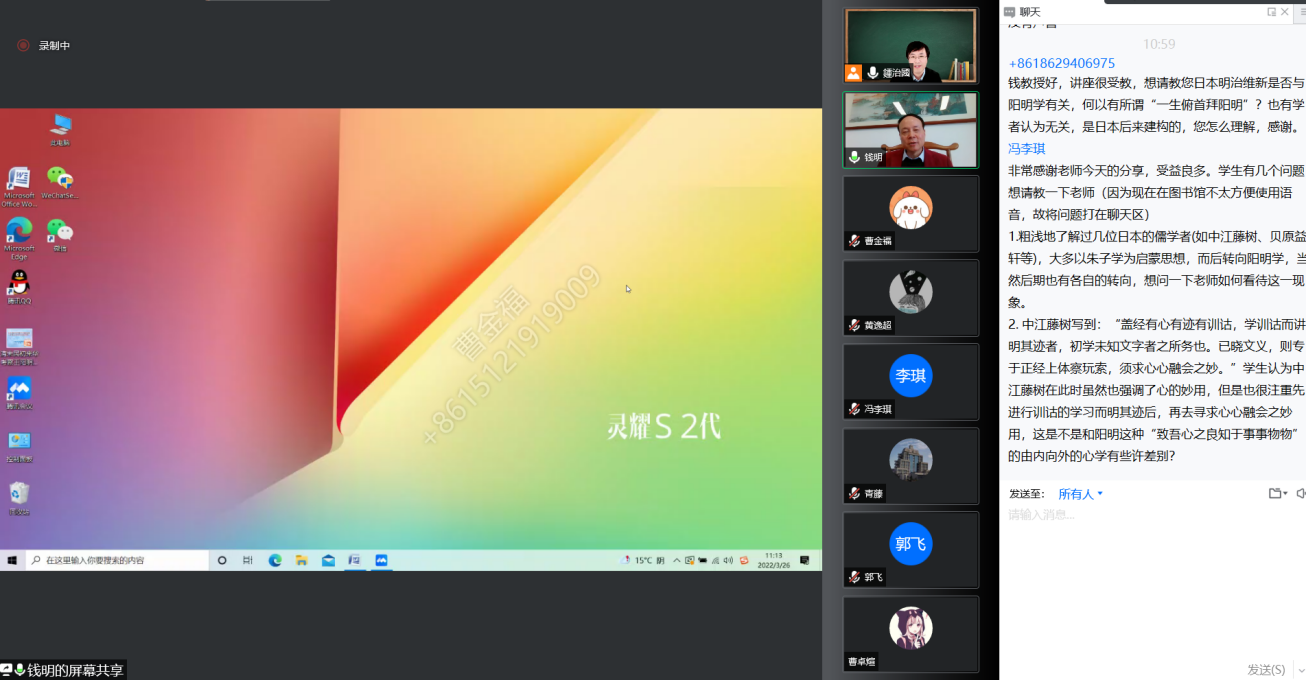Viewport: 1306px width, 680px height.
Task: Click mic icon on 鍾治國's video tile
Action: coord(873,73)
